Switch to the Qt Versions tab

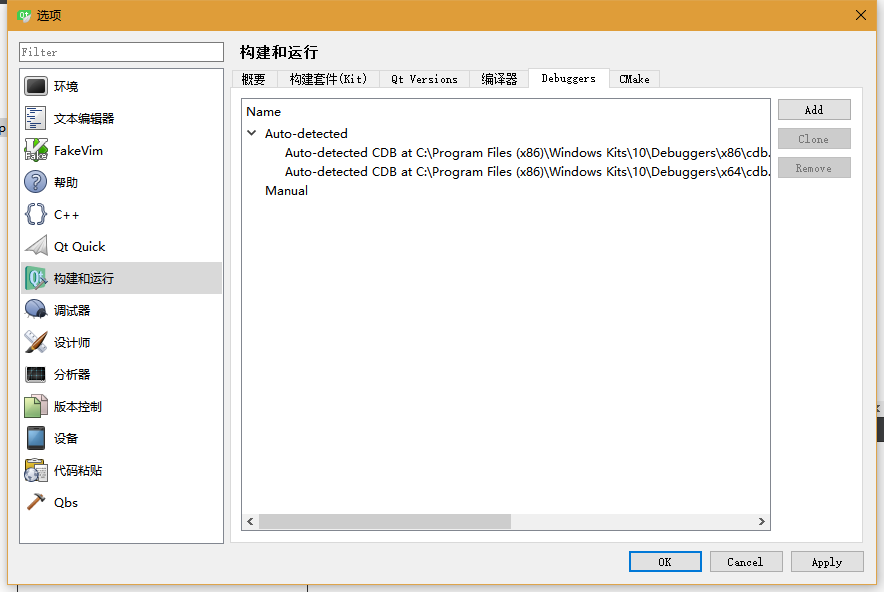click(x=425, y=79)
